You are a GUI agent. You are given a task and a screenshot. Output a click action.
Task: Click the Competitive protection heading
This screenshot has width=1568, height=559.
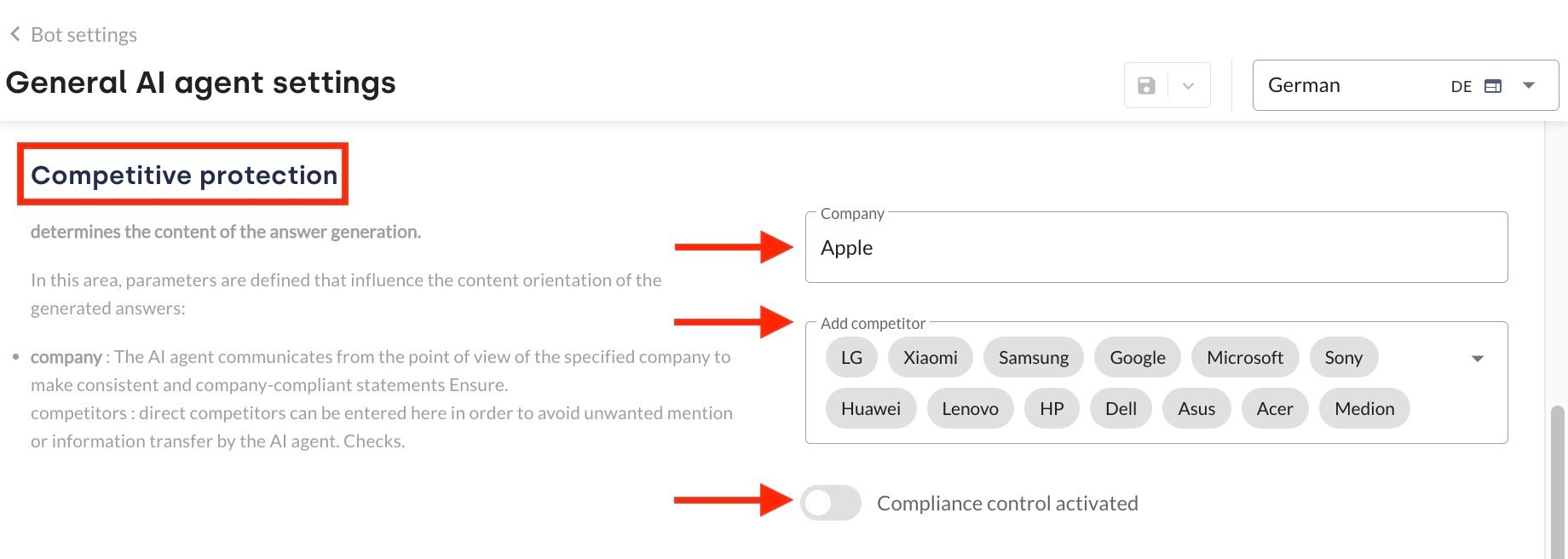pyautogui.click(x=184, y=175)
